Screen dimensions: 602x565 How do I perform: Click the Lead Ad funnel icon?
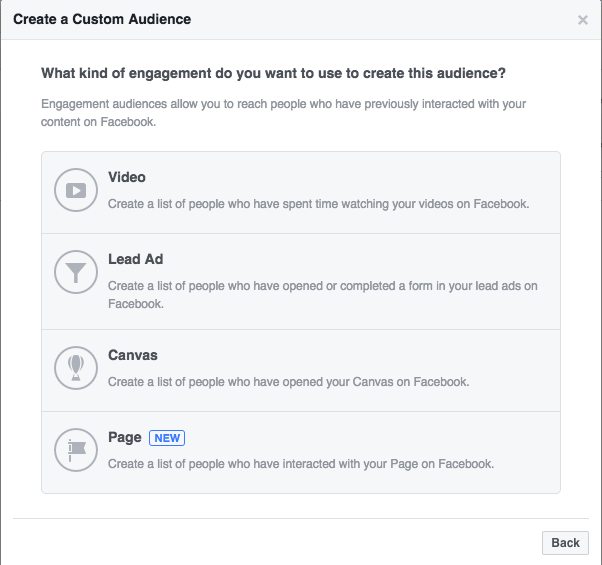[76, 272]
